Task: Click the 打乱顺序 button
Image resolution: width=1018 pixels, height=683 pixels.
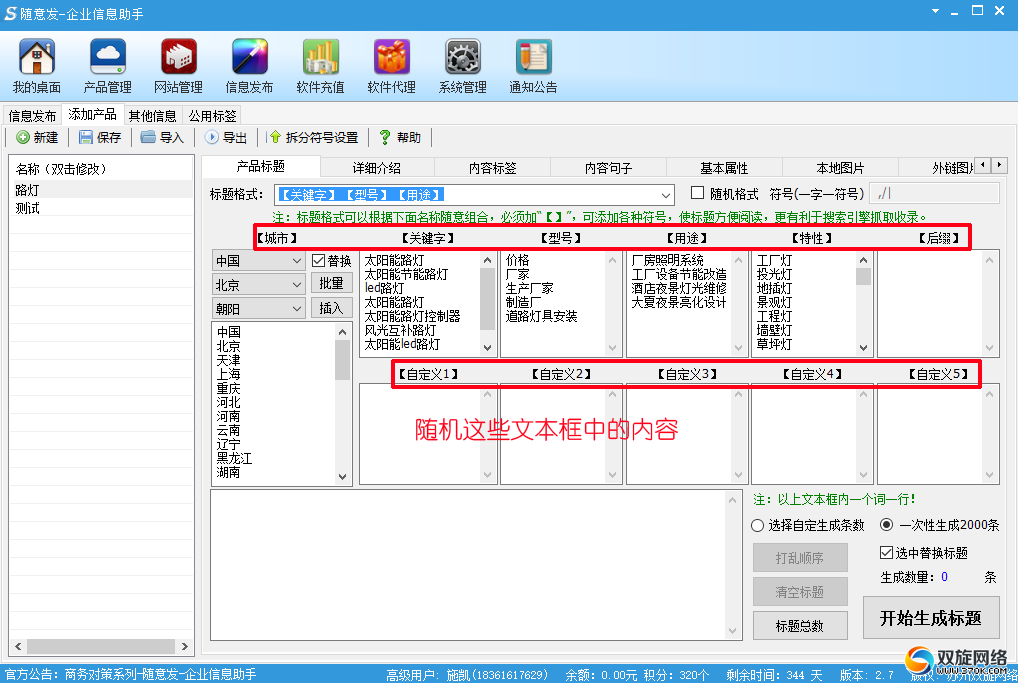Action: point(800,558)
